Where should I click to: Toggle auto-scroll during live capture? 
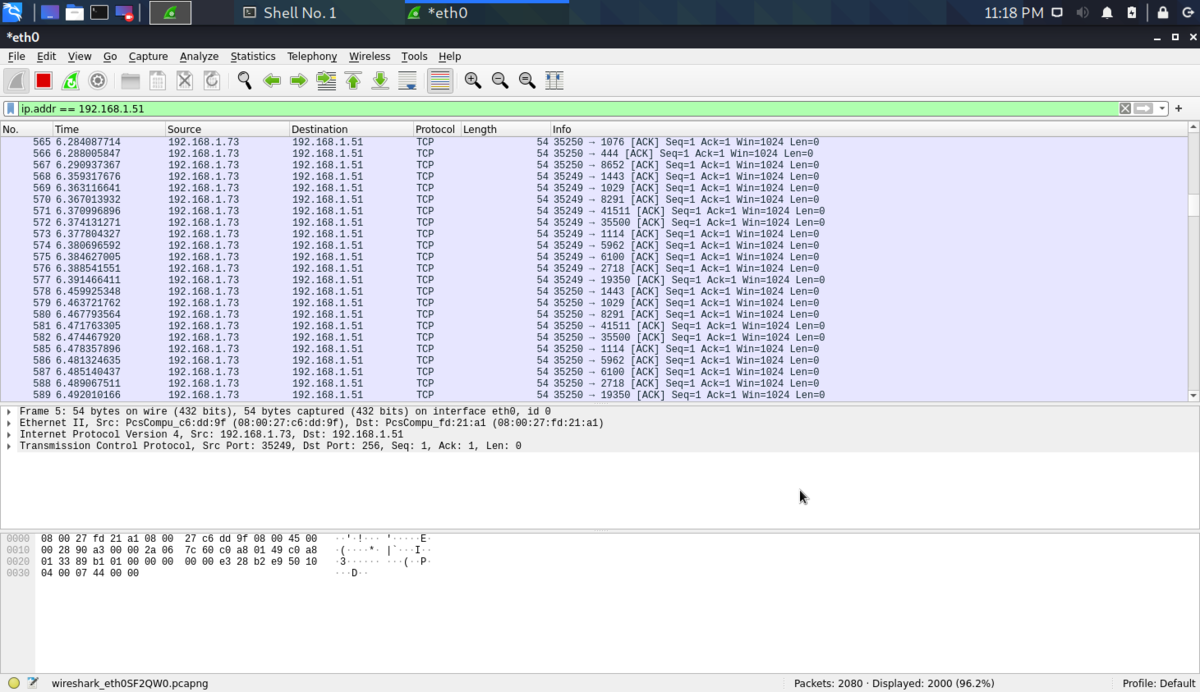pos(407,81)
